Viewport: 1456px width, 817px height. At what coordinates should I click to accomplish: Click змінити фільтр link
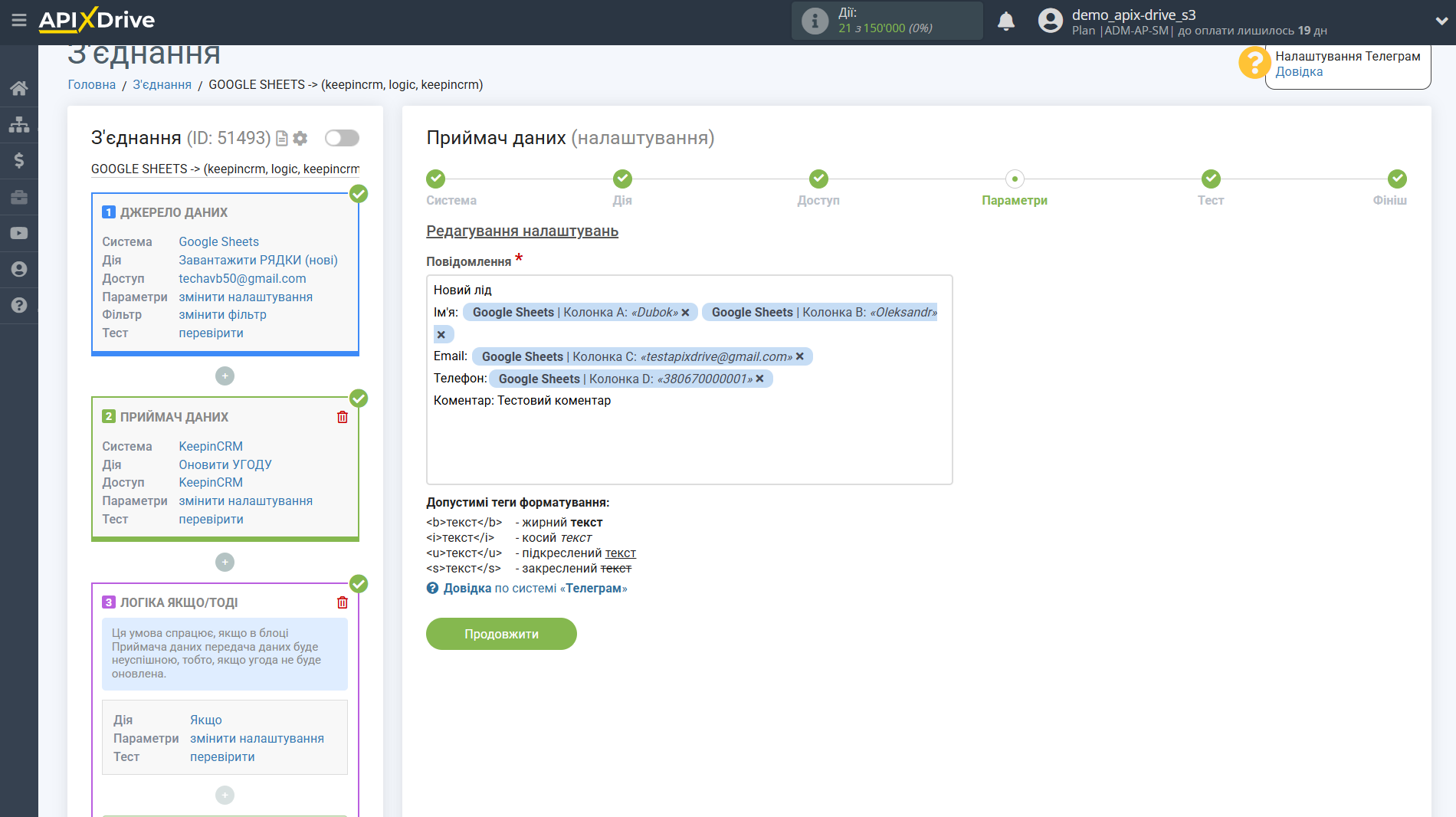pos(222,315)
